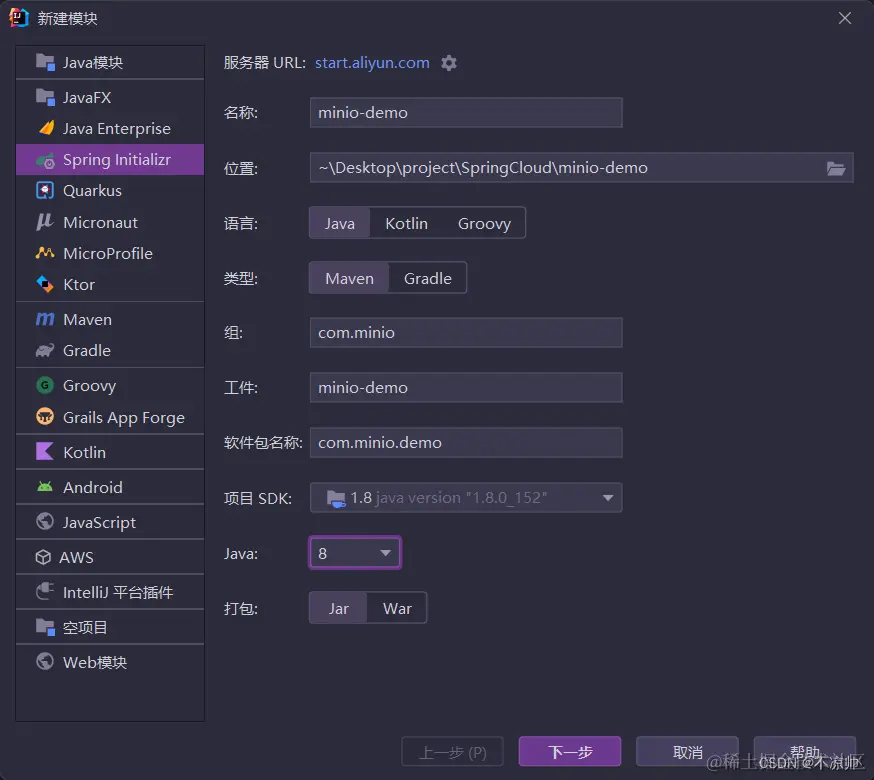
Task: Select the Java Enterprise entry text
Action: [x=116, y=129]
